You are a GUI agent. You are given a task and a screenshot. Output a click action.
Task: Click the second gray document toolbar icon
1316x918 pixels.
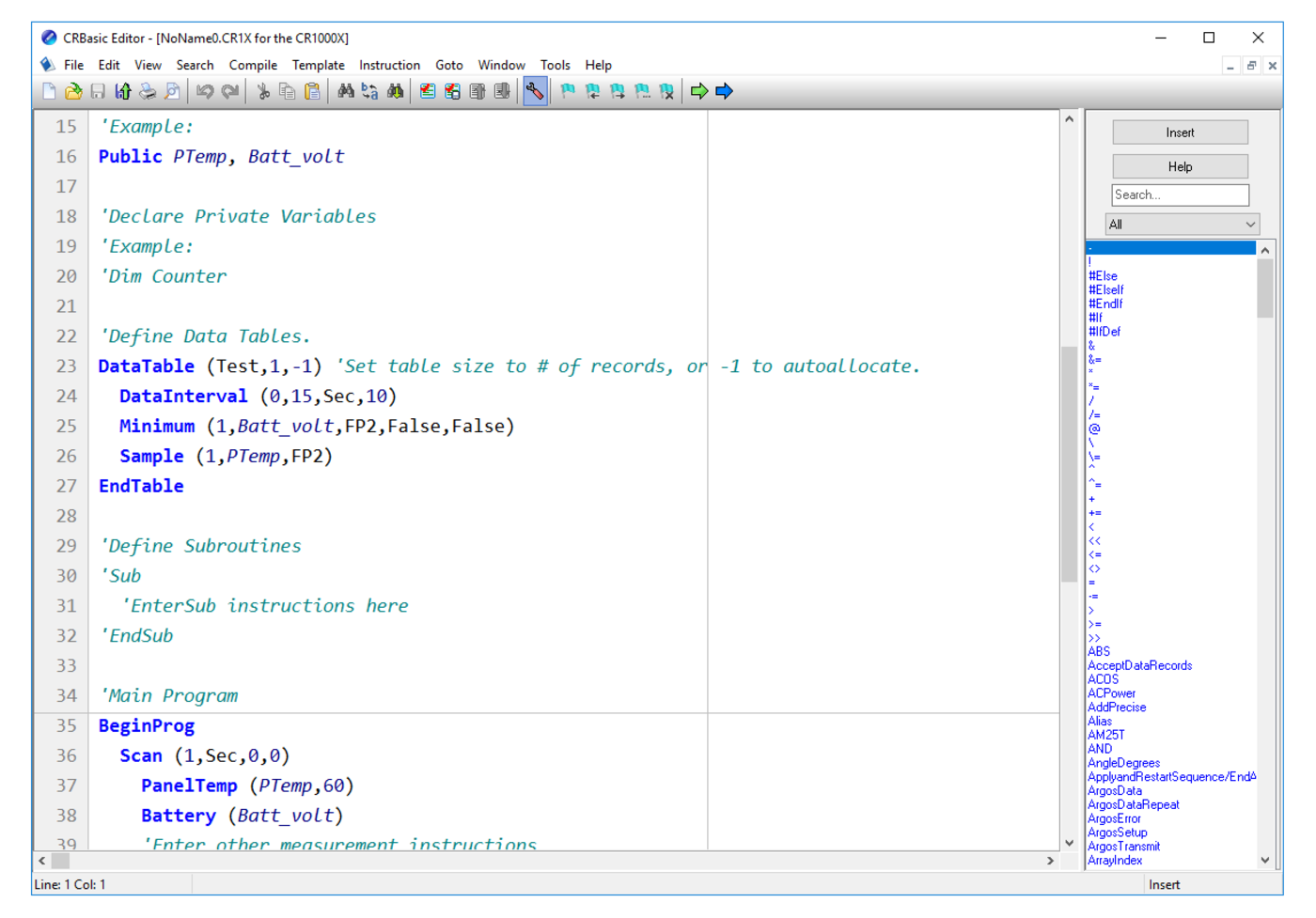502,91
